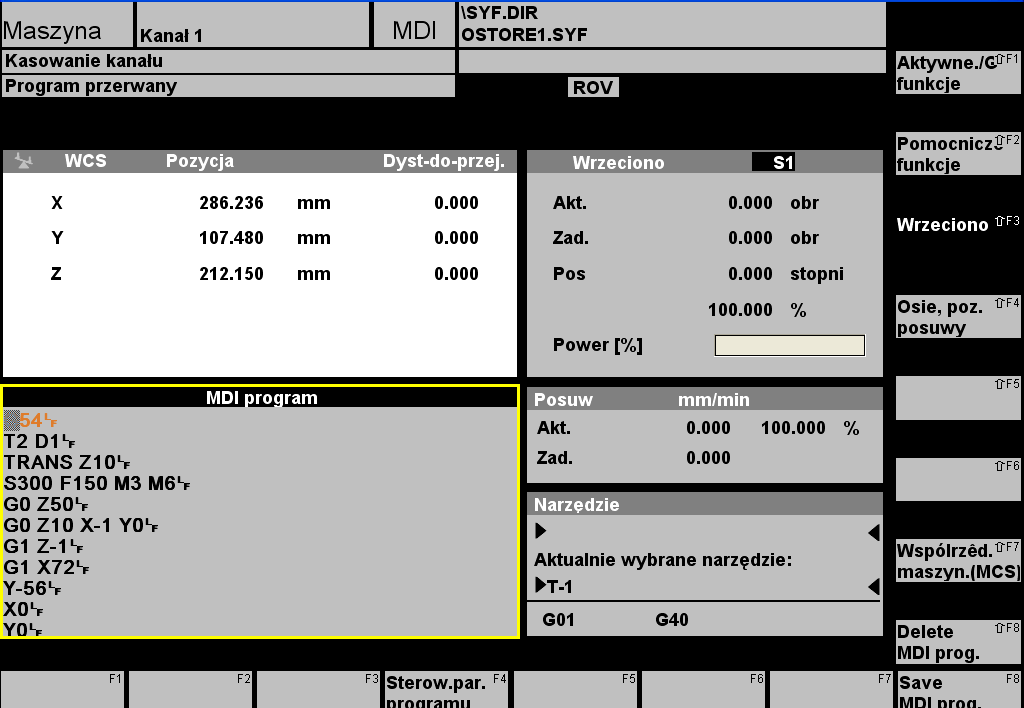The height and width of the screenshot is (708, 1024).
Task: Click the left arrow at the end of the T-1 row
Action: pyautogui.click(x=873, y=587)
